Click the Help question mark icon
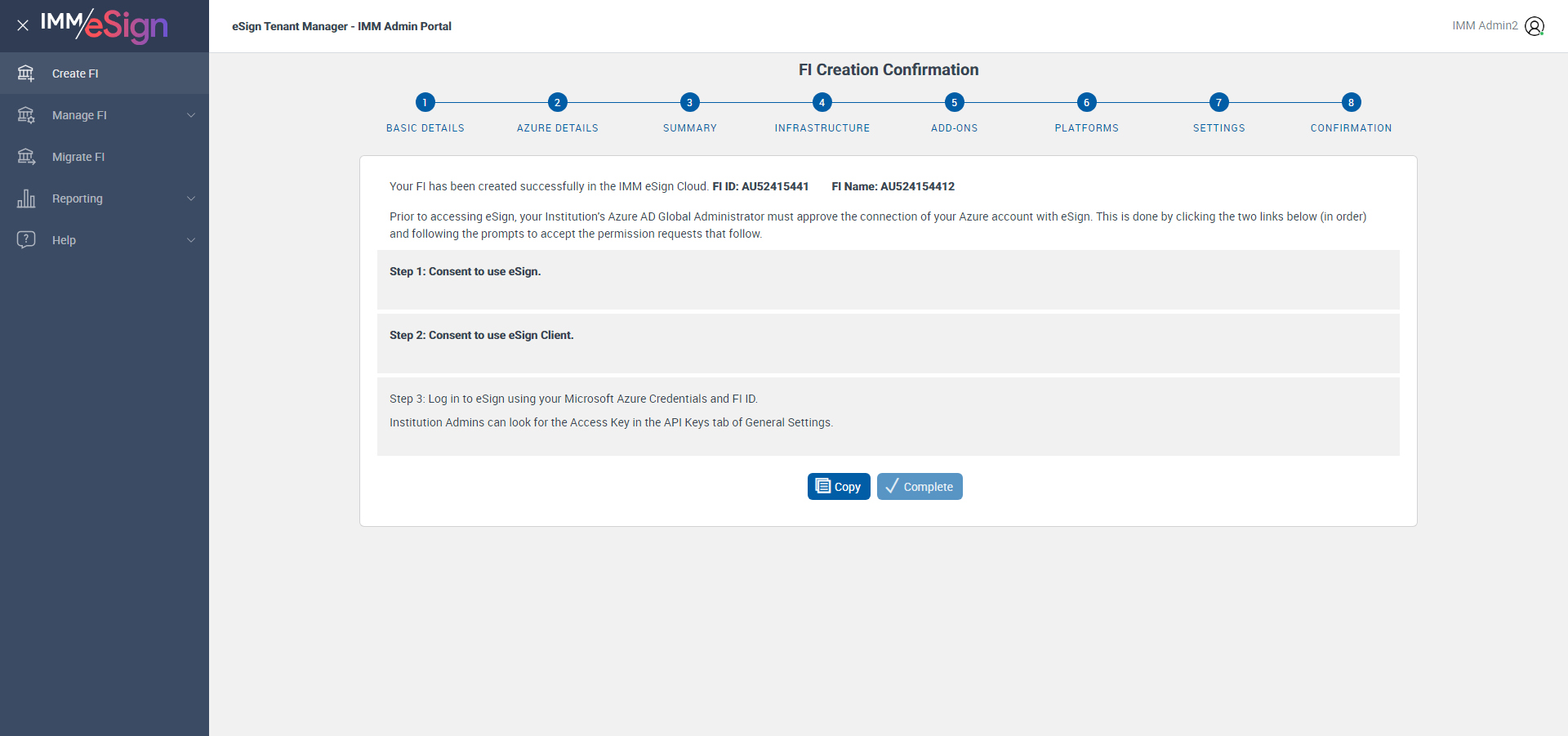 26,240
